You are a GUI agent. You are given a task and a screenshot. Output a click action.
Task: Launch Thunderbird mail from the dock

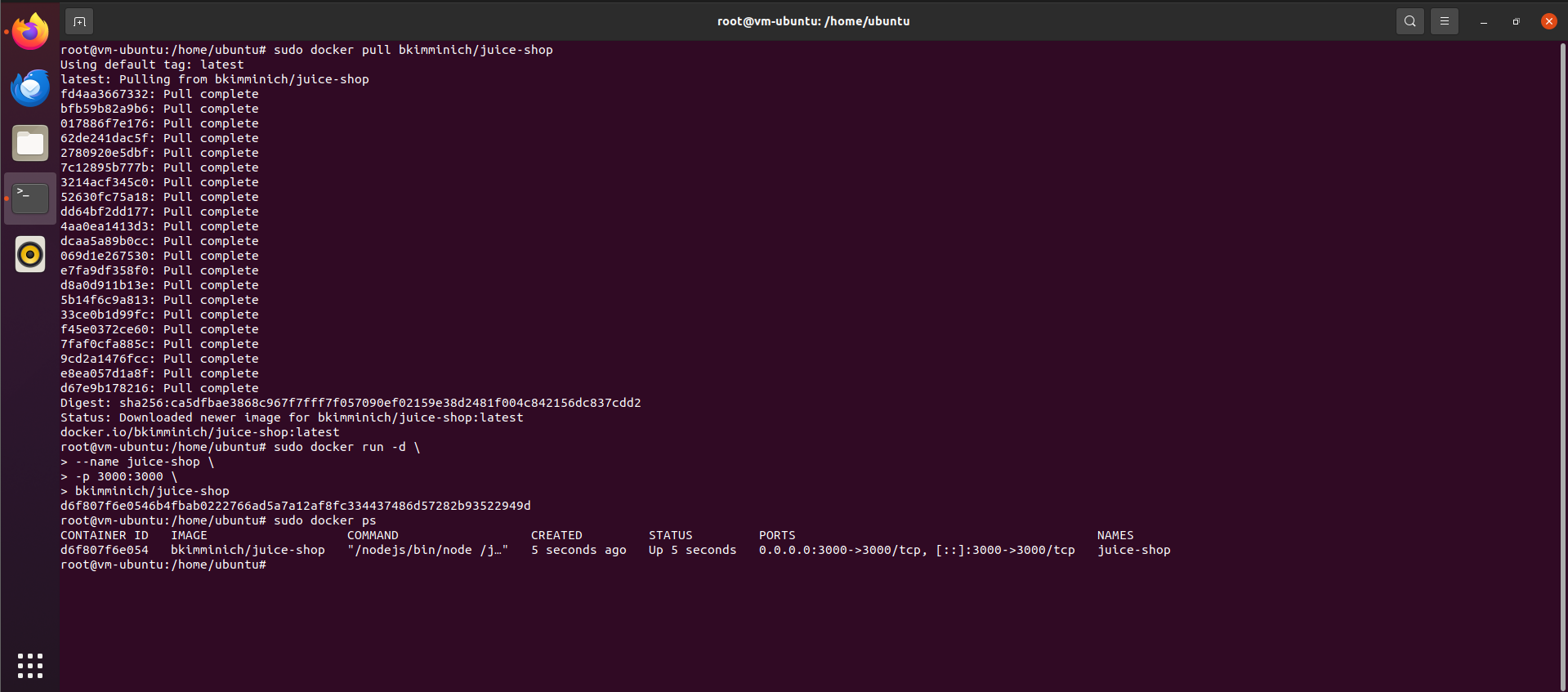[x=30, y=87]
